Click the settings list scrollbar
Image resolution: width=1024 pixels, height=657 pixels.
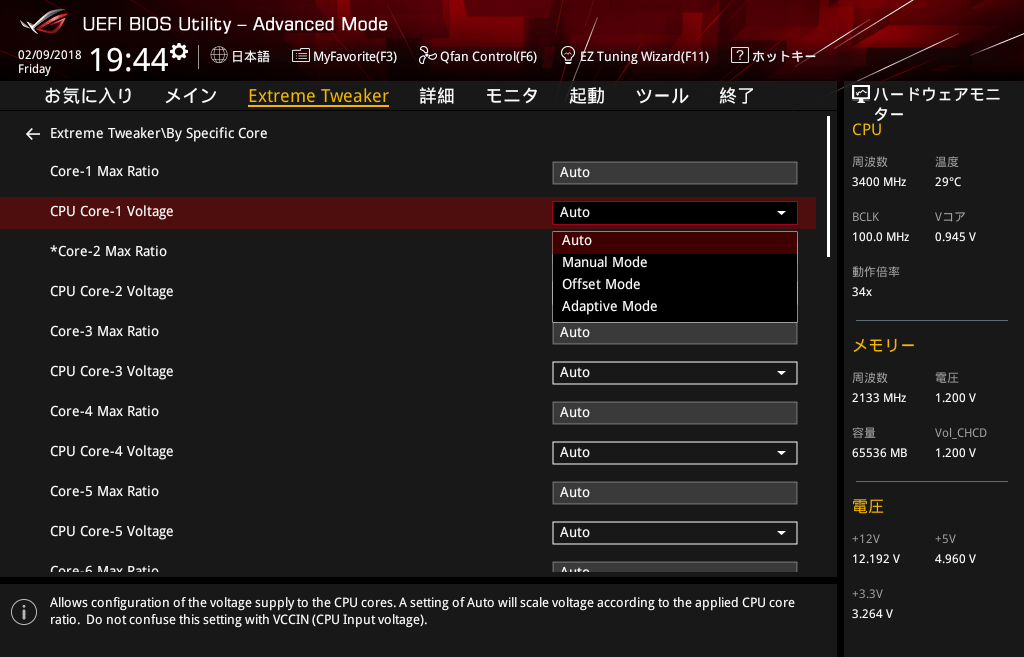pyautogui.click(x=828, y=187)
